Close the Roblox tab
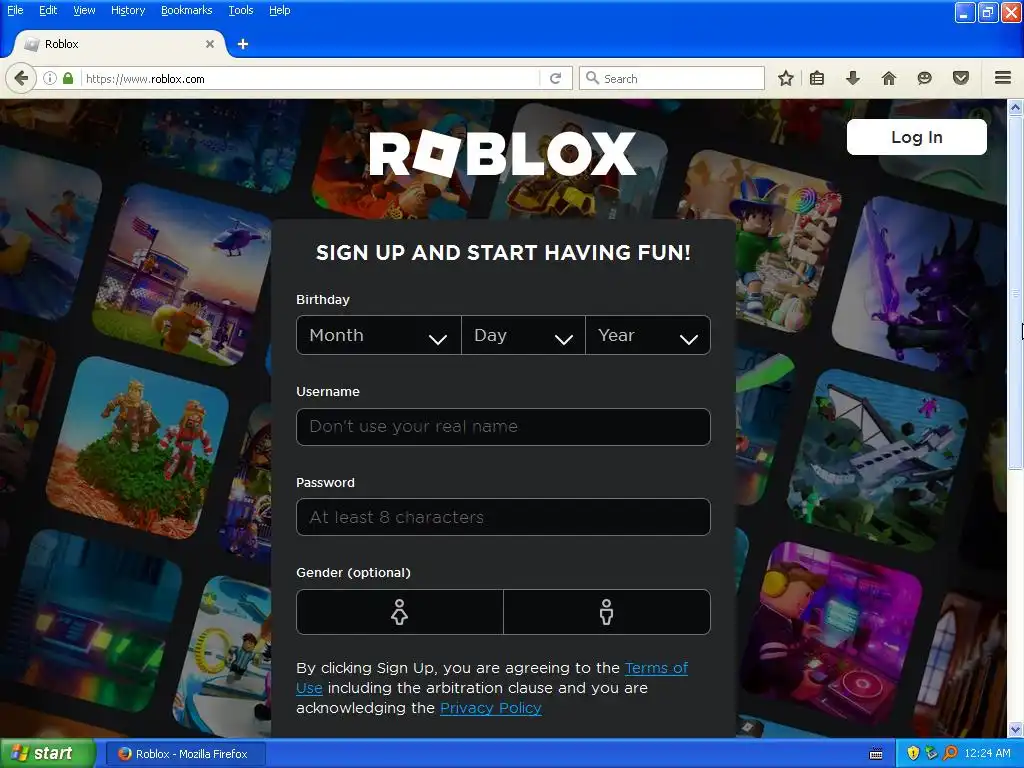The height and width of the screenshot is (768, 1024). click(210, 44)
